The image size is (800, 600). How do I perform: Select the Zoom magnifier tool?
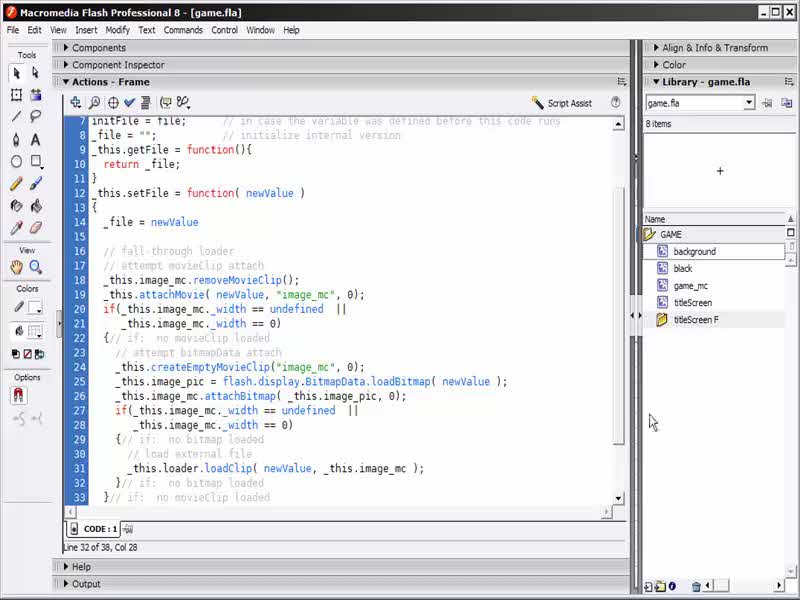36,267
